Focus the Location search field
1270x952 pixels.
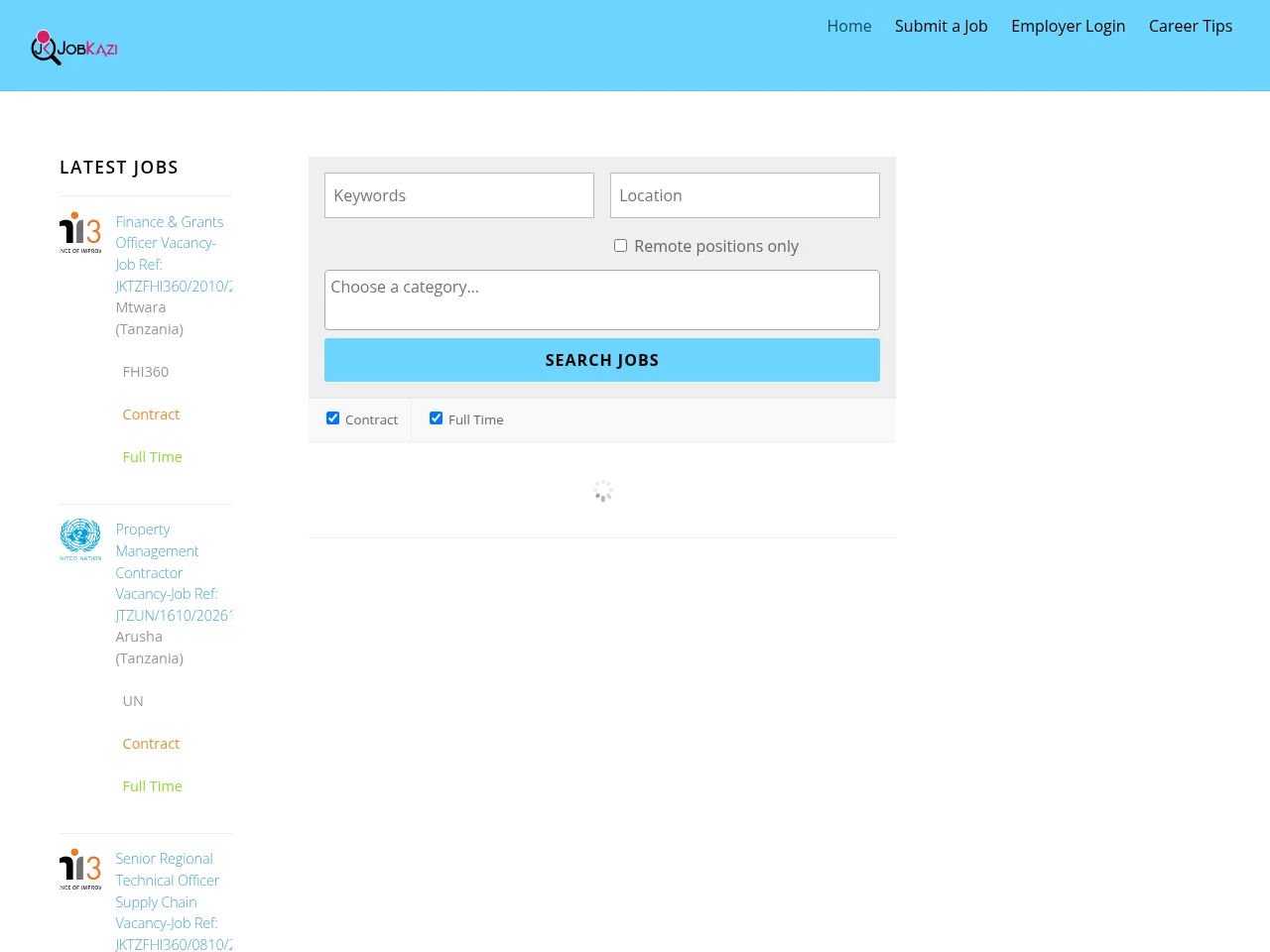745,195
